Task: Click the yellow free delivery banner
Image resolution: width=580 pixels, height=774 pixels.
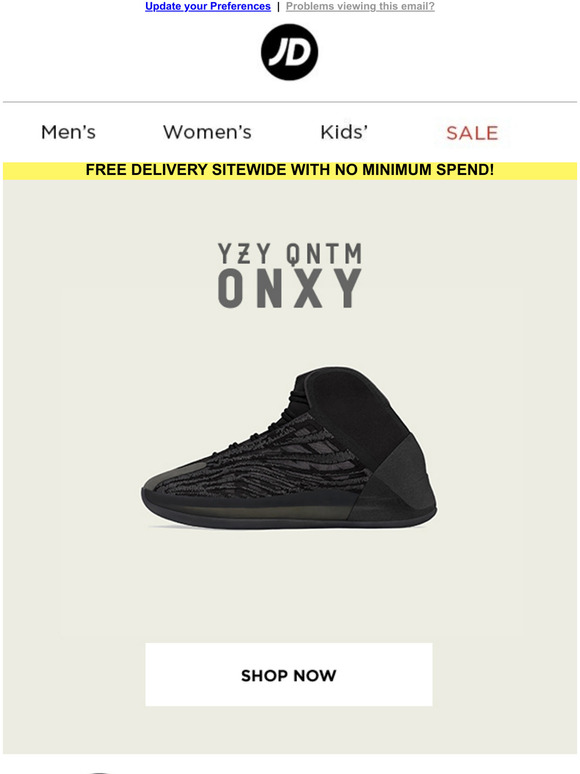Action: (x=290, y=170)
